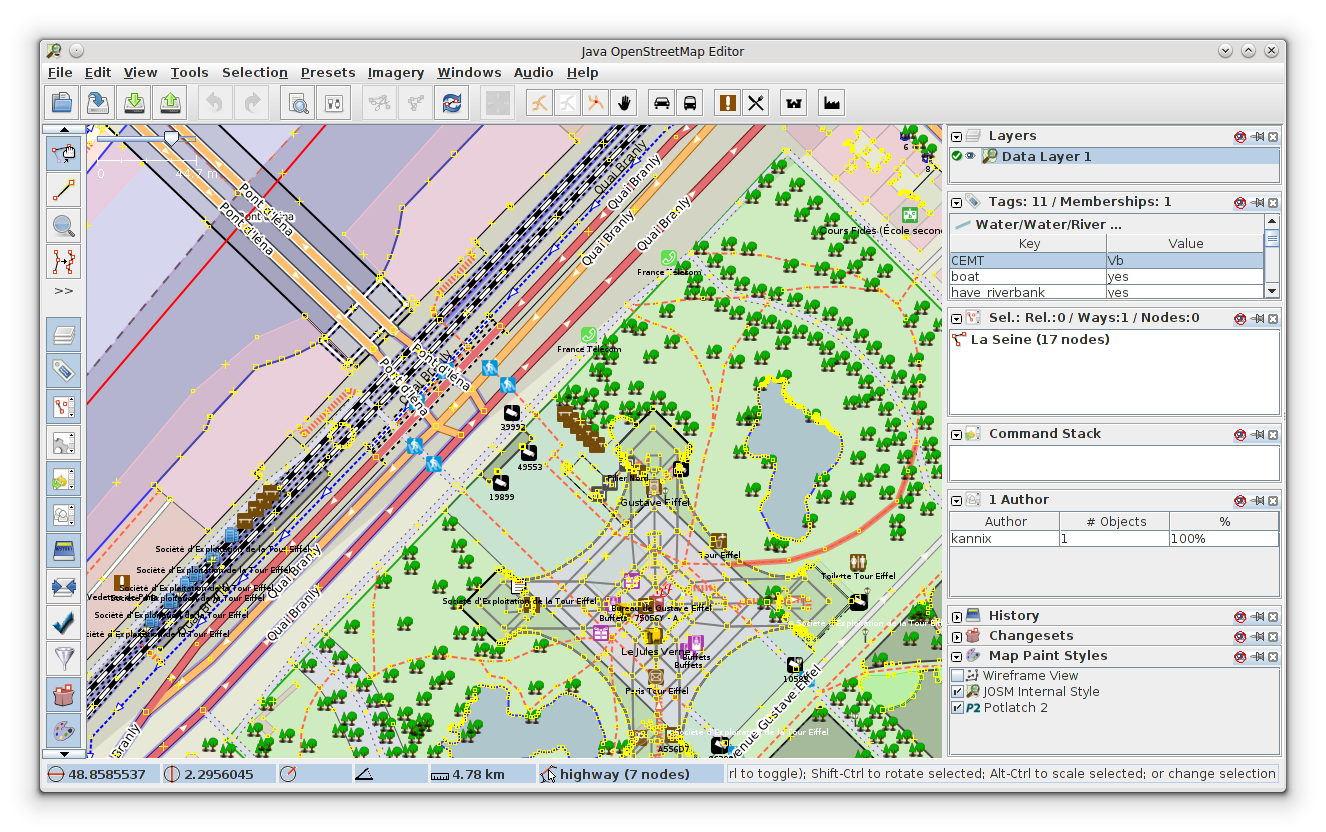Open the Search objects toolbar icon
This screenshot has height=832, width=1326.
(x=298, y=102)
